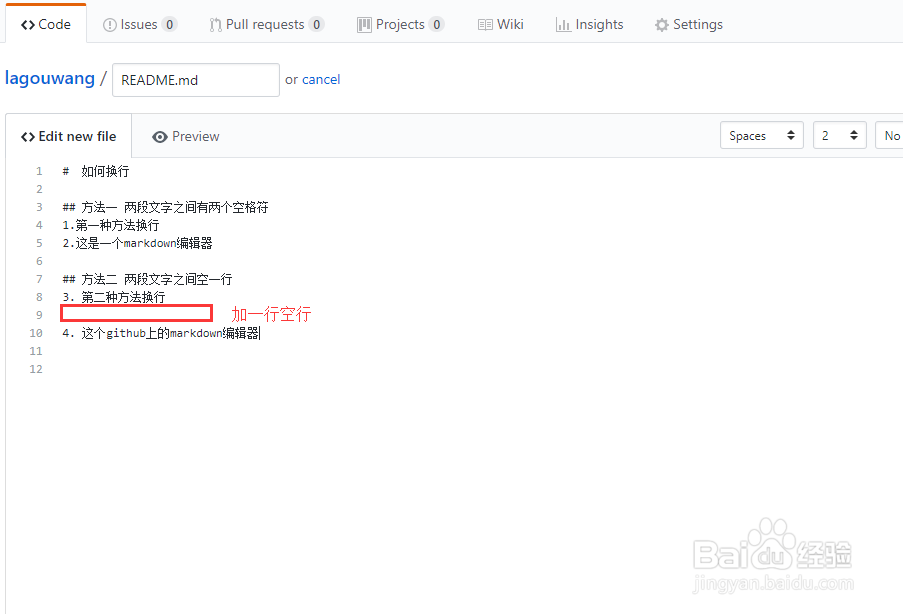Click the Projects count badge

tap(437, 25)
